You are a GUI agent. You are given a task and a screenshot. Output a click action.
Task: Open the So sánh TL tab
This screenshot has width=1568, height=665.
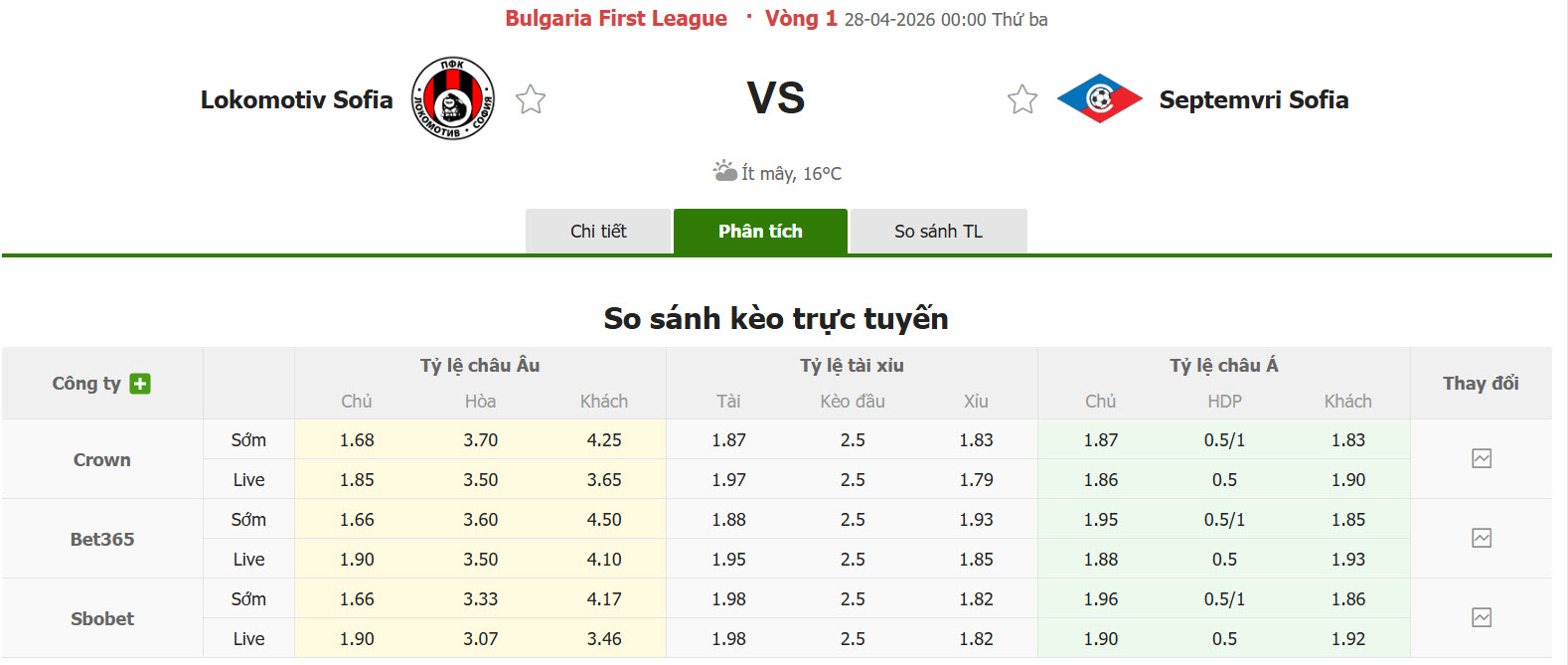[938, 231]
